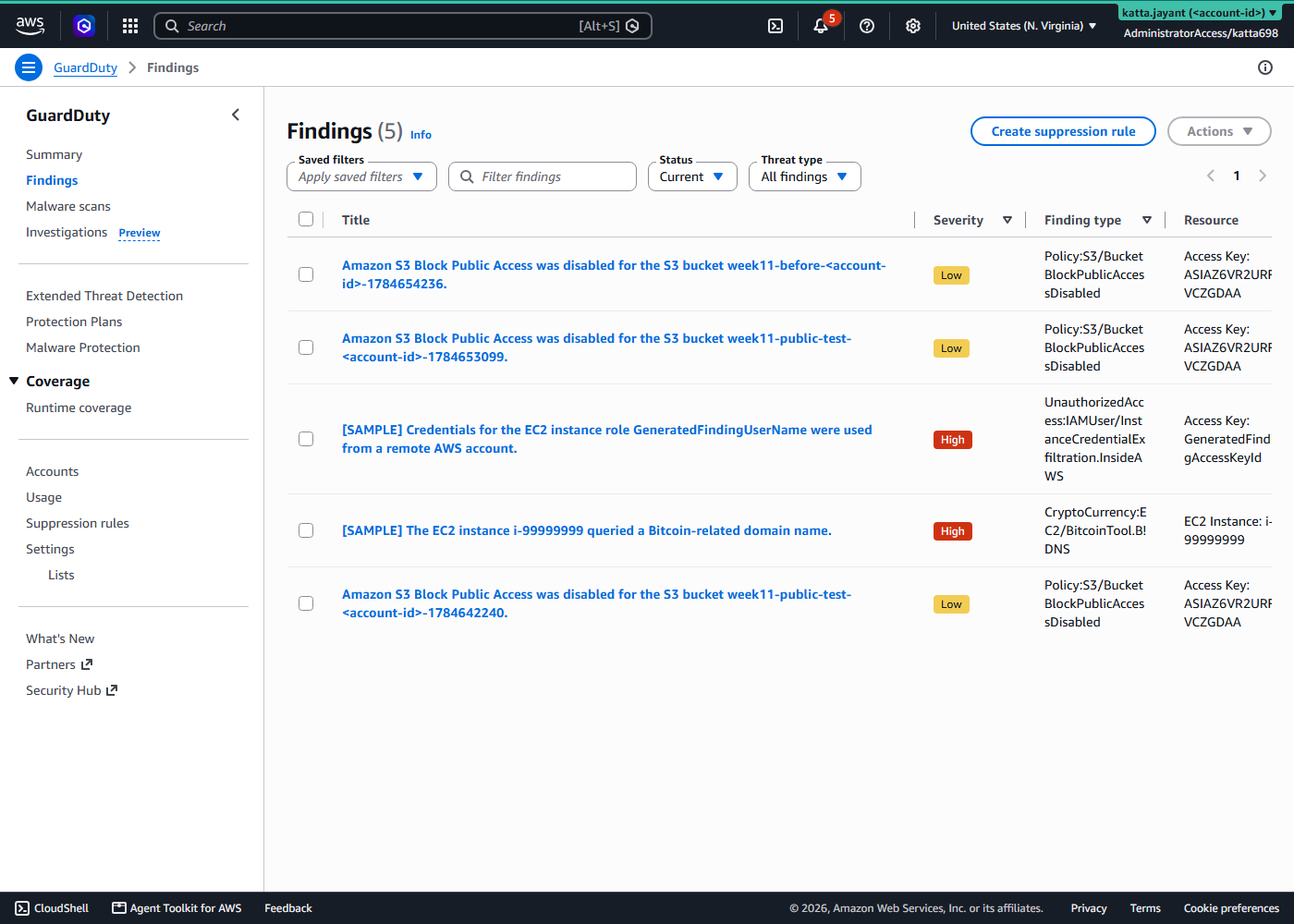
Task: Click the Filter findings input field
Action: [x=543, y=176]
